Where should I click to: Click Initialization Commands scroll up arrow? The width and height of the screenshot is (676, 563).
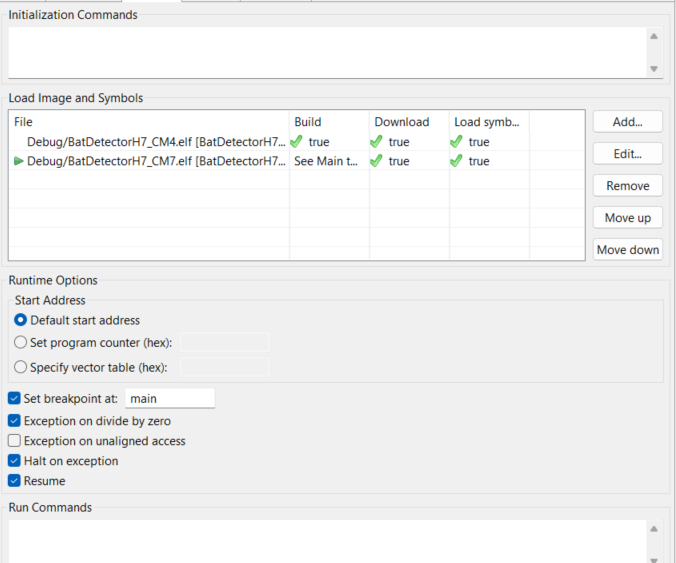click(654, 37)
